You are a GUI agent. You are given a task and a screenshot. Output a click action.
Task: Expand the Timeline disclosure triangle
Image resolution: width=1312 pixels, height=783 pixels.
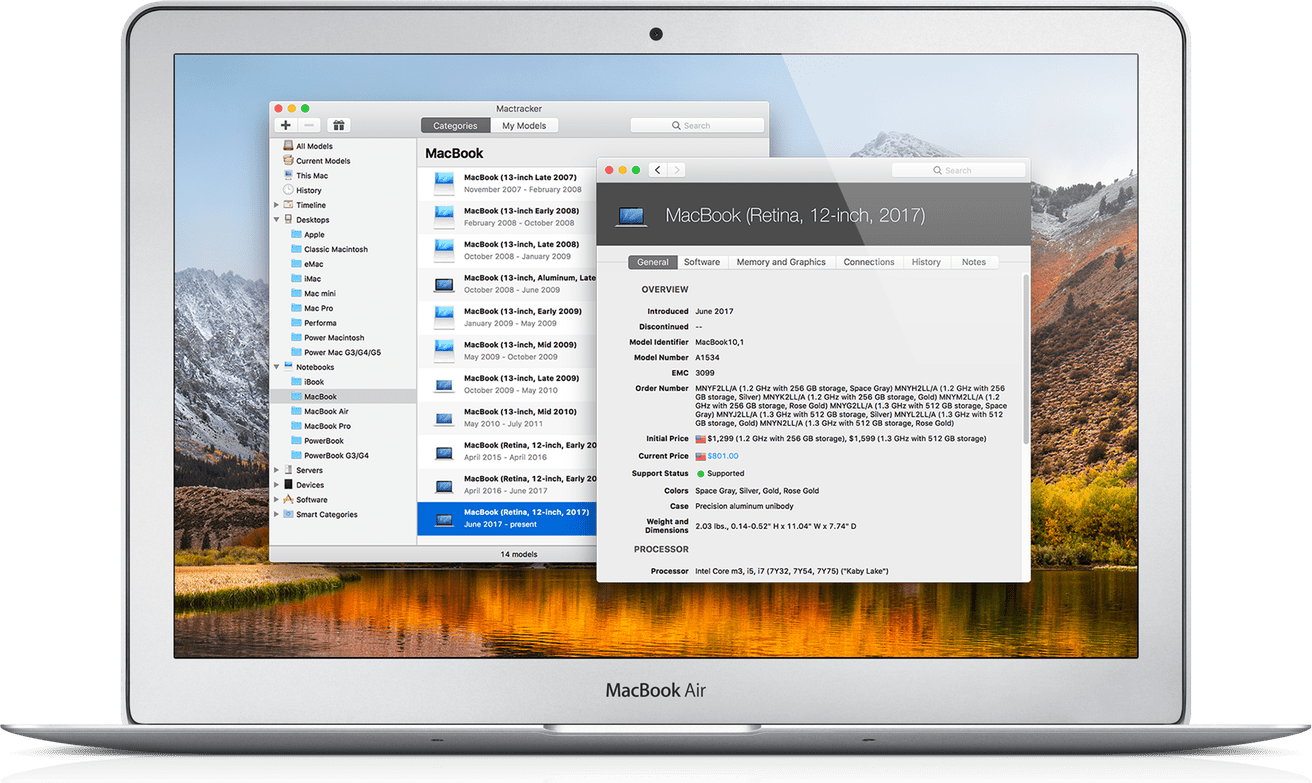(x=277, y=205)
